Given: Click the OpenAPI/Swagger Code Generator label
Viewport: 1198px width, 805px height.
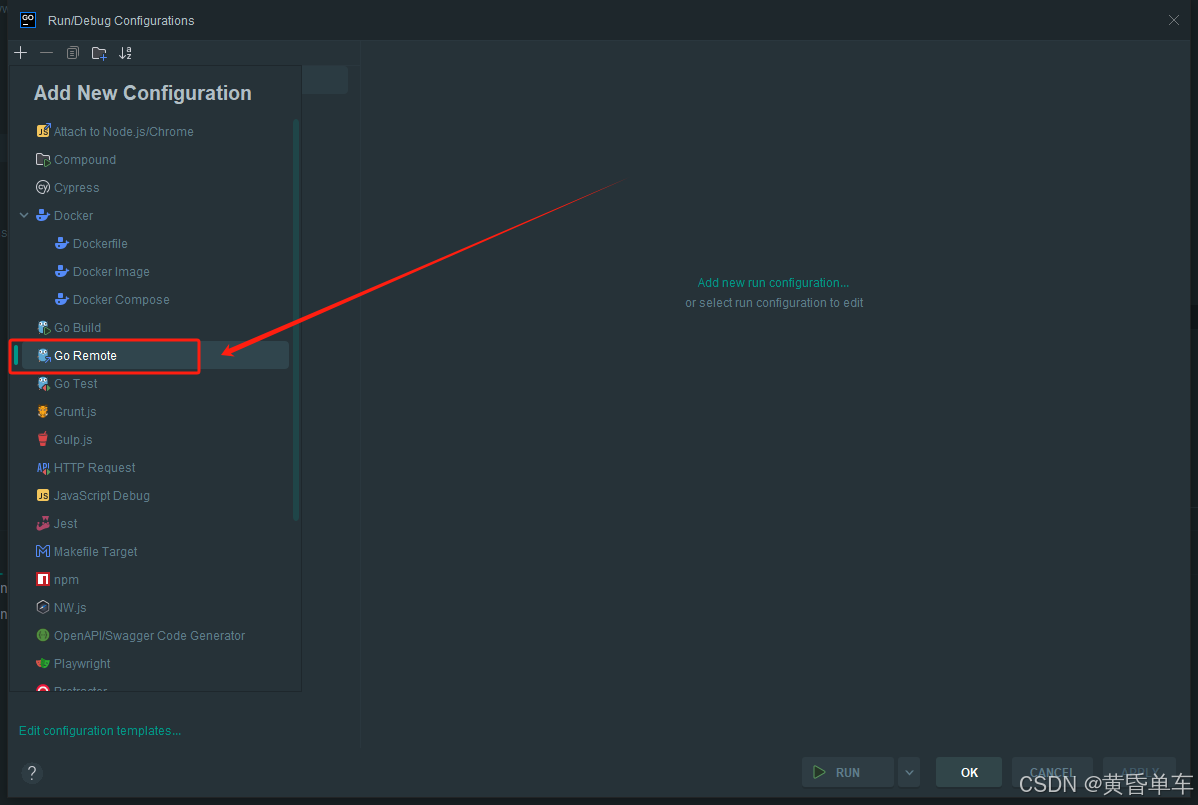Looking at the screenshot, I should click(150, 635).
